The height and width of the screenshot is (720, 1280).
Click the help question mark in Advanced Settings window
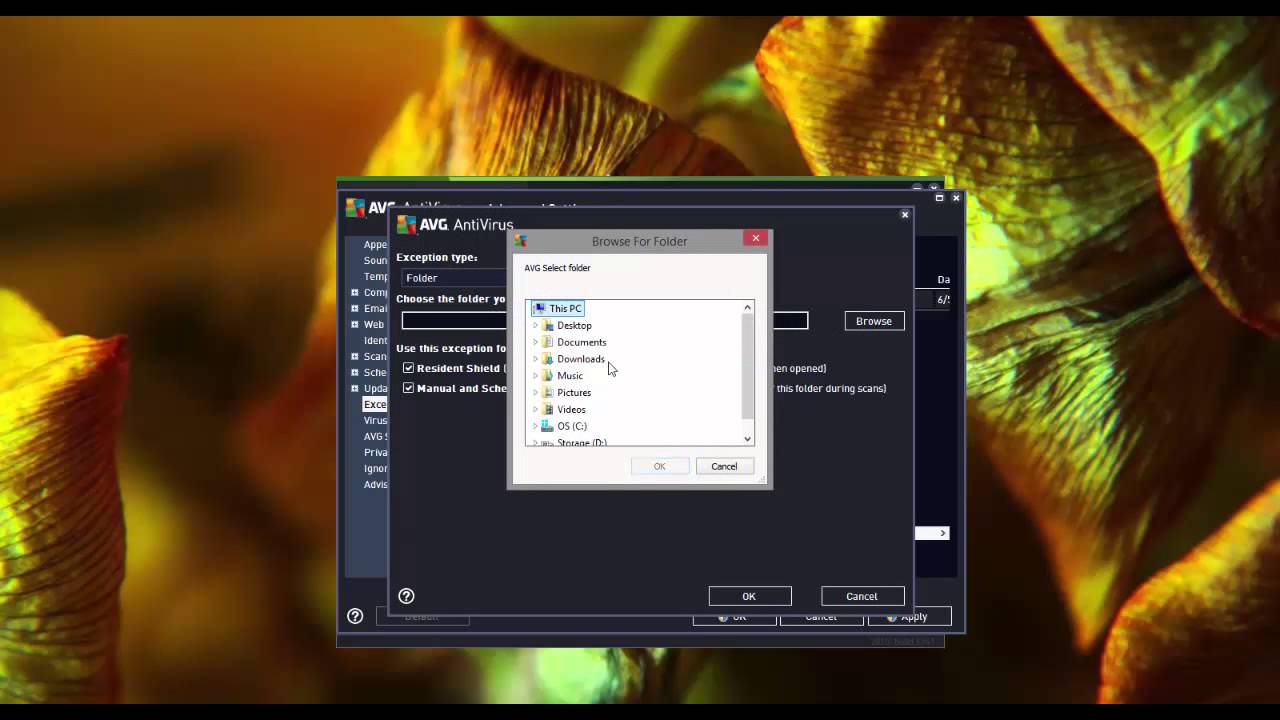(x=355, y=616)
